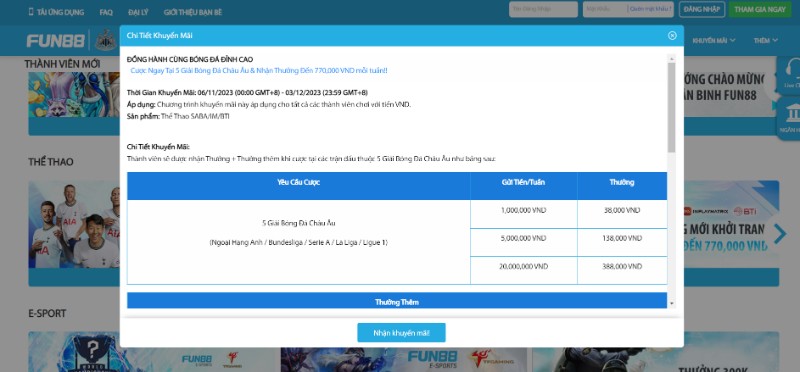The width and height of the screenshot is (800, 372).
Task: Click the Newcastle United crest icon
Action: tap(106, 40)
